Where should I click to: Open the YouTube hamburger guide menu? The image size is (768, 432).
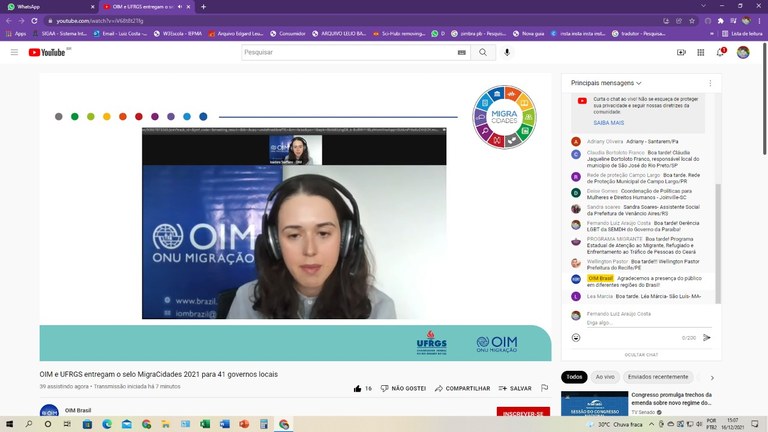(14, 52)
